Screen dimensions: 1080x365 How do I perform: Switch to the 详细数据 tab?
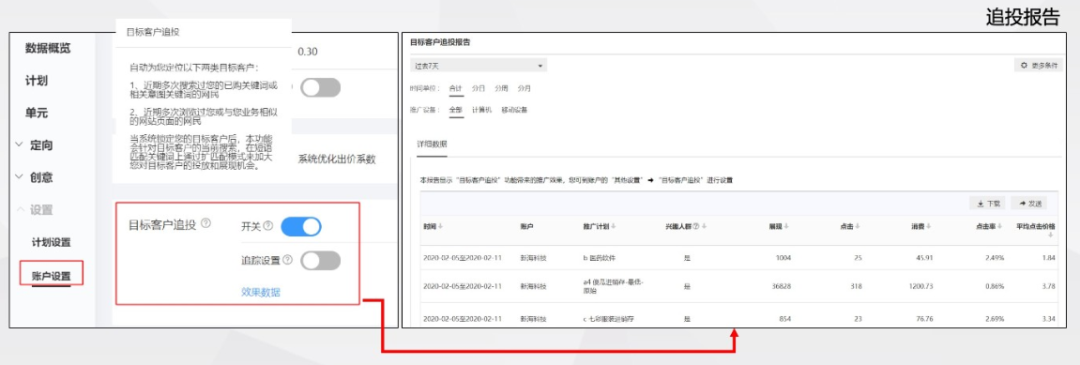pyautogui.click(x=432, y=144)
